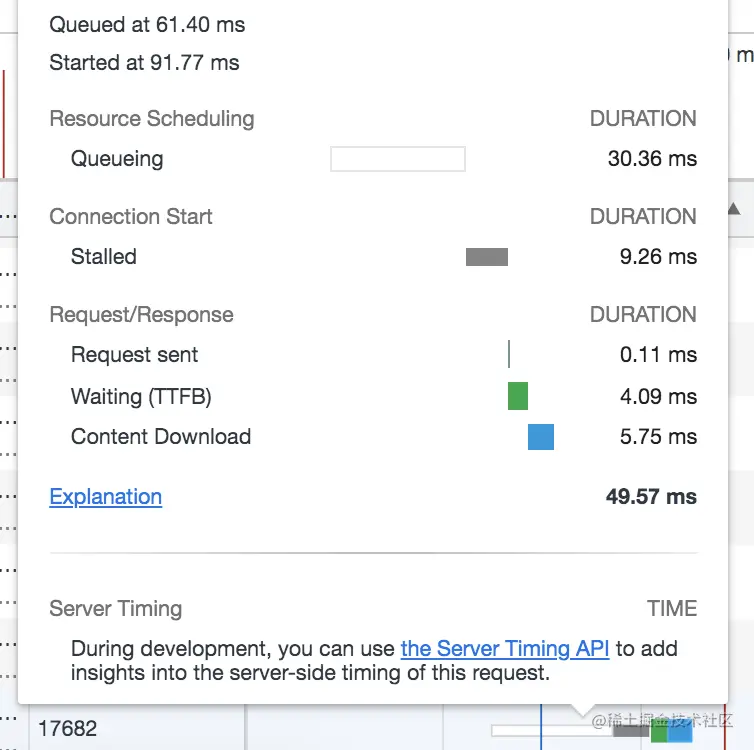Screen dimensions: 754x750
Task: Follow the Server Timing API link
Action: (504, 648)
